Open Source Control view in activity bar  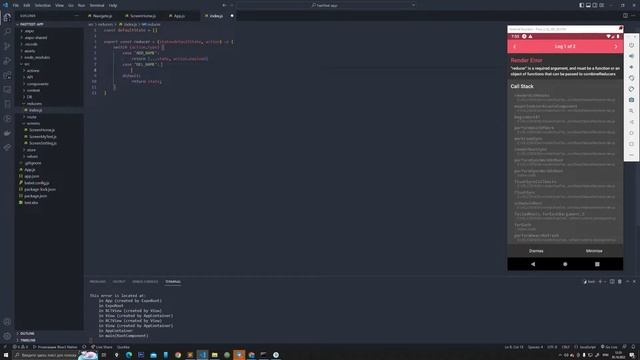[7, 46]
